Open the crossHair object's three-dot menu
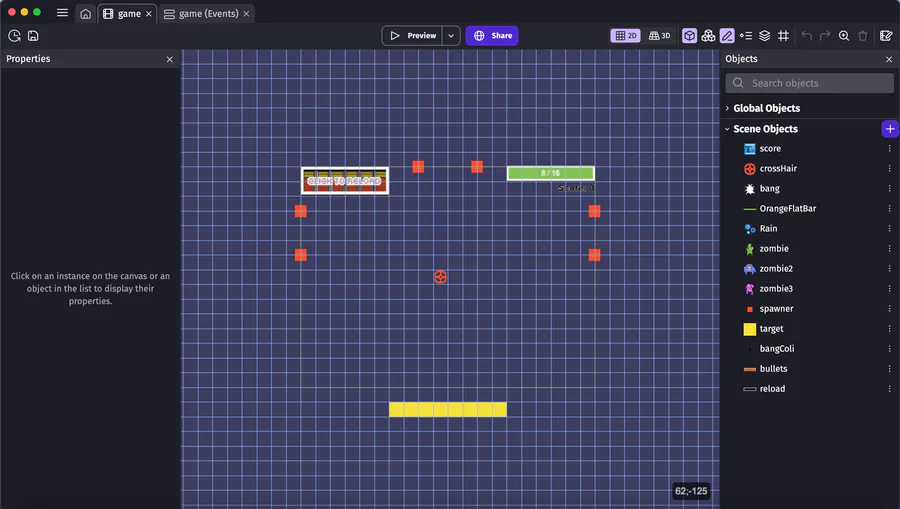Image resolution: width=900 pixels, height=509 pixels. point(889,169)
